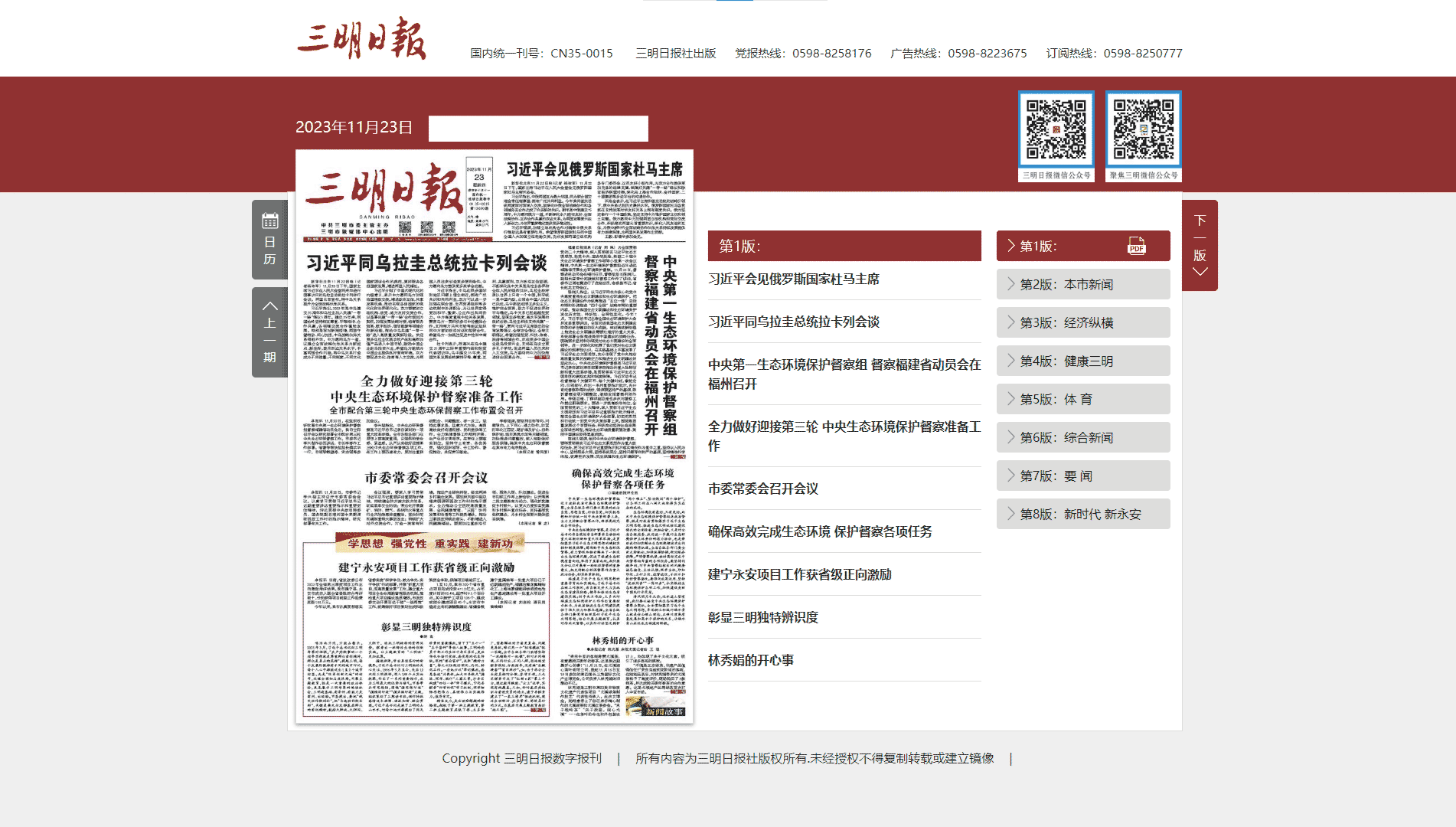Select the 第1版 page entry

(1083, 246)
